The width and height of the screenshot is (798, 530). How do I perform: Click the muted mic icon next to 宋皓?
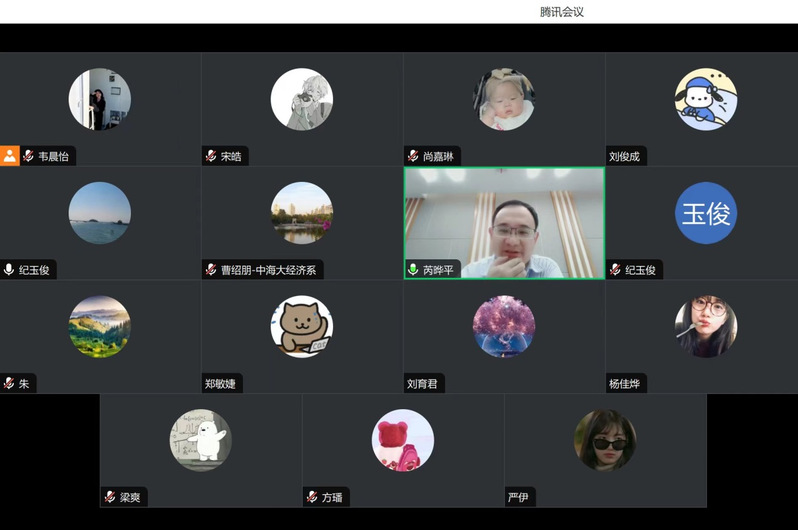[211, 156]
